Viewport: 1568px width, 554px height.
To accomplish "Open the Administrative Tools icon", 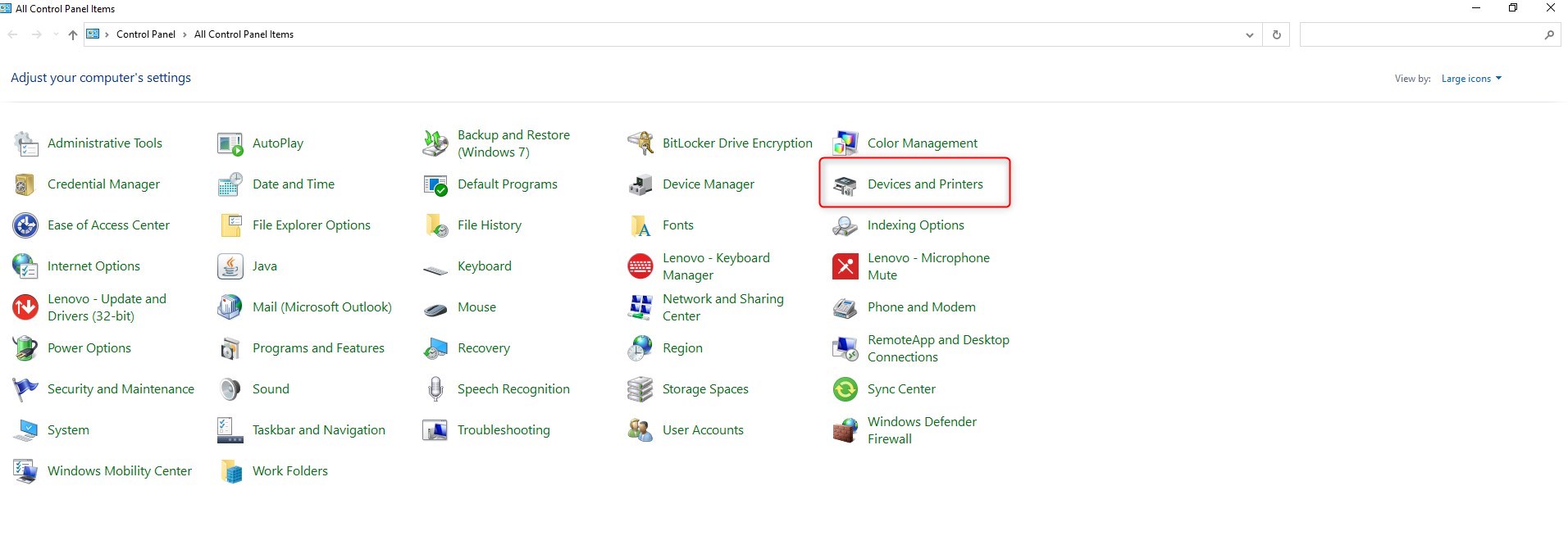I will point(25,143).
